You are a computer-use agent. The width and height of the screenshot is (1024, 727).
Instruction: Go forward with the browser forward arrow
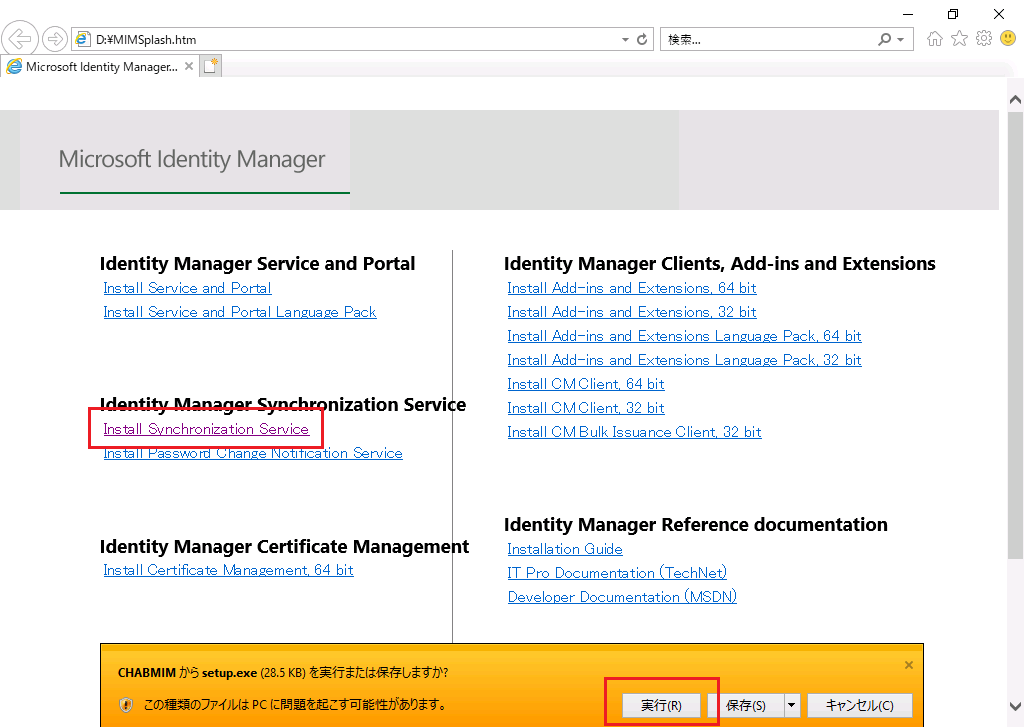point(55,39)
